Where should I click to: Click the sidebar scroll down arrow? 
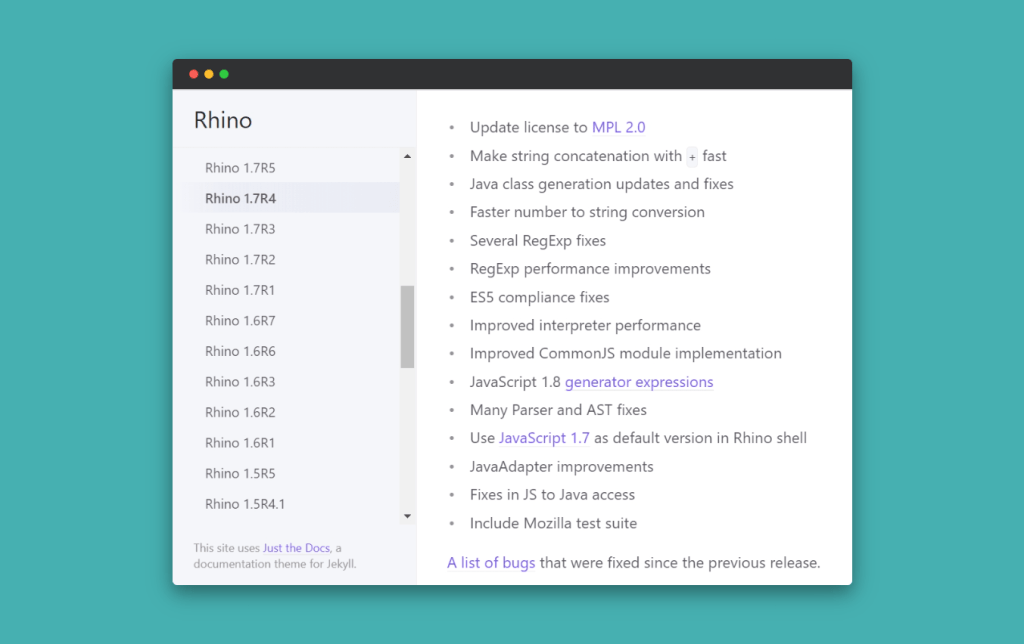click(x=407, y=516)
